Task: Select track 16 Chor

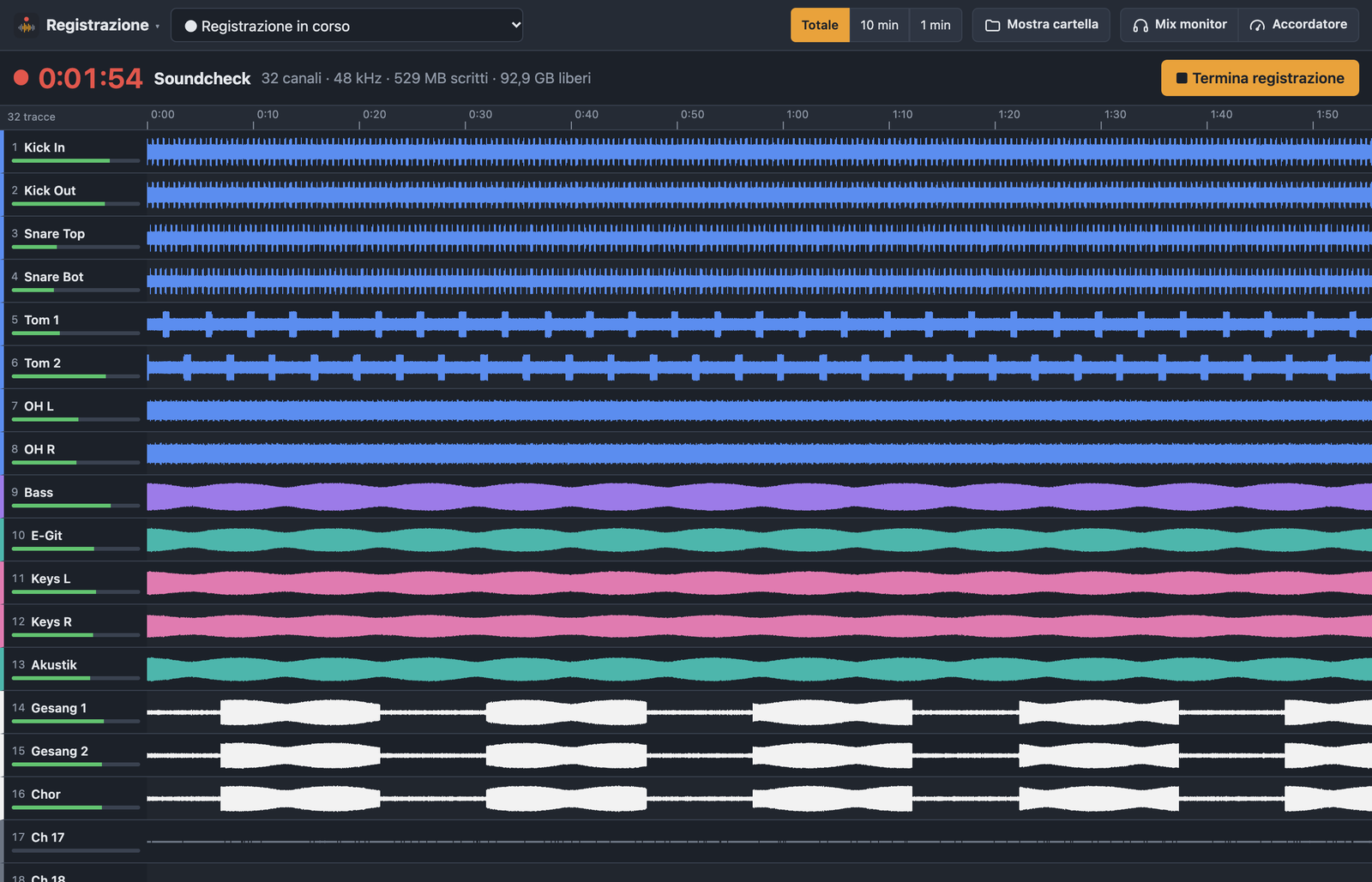Action: tap(74, 799)
